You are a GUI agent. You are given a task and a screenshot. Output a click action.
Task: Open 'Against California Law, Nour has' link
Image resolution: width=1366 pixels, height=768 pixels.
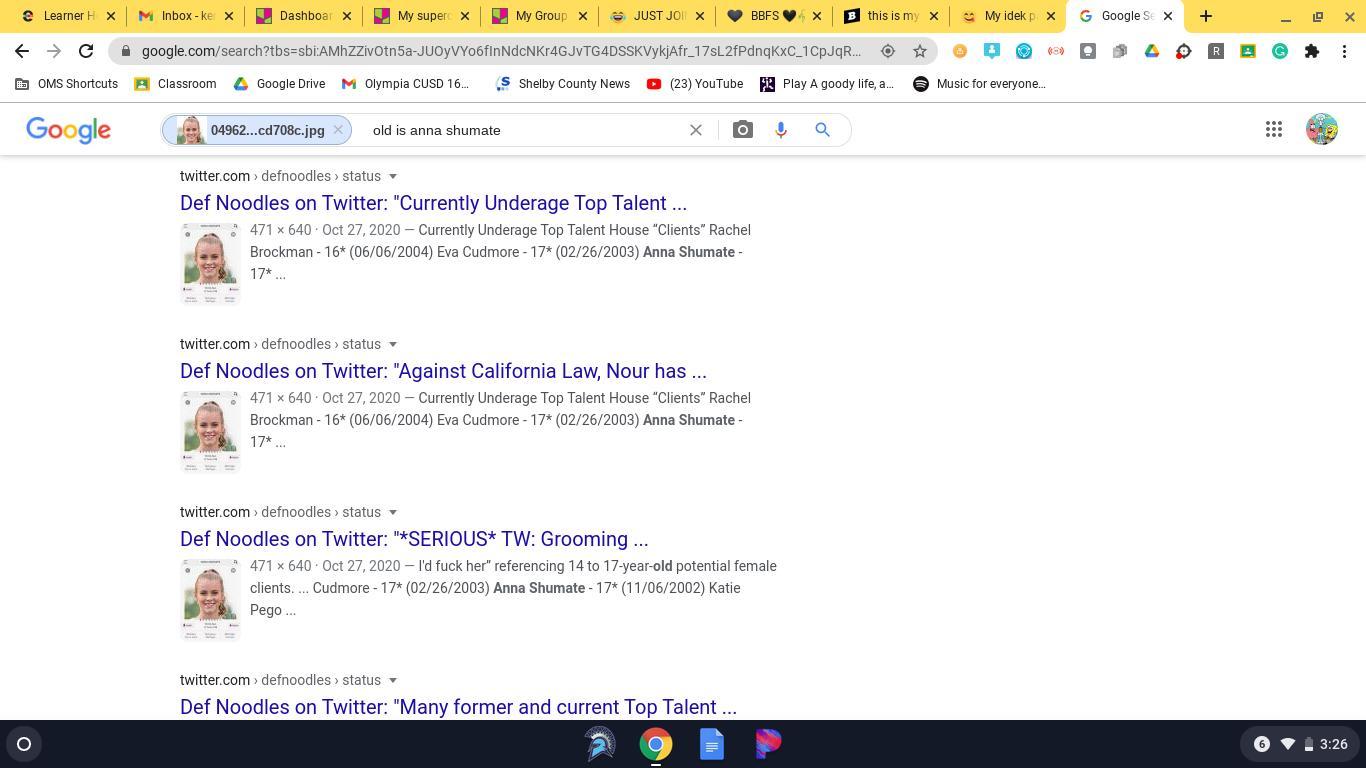click(x=443, y=371)
